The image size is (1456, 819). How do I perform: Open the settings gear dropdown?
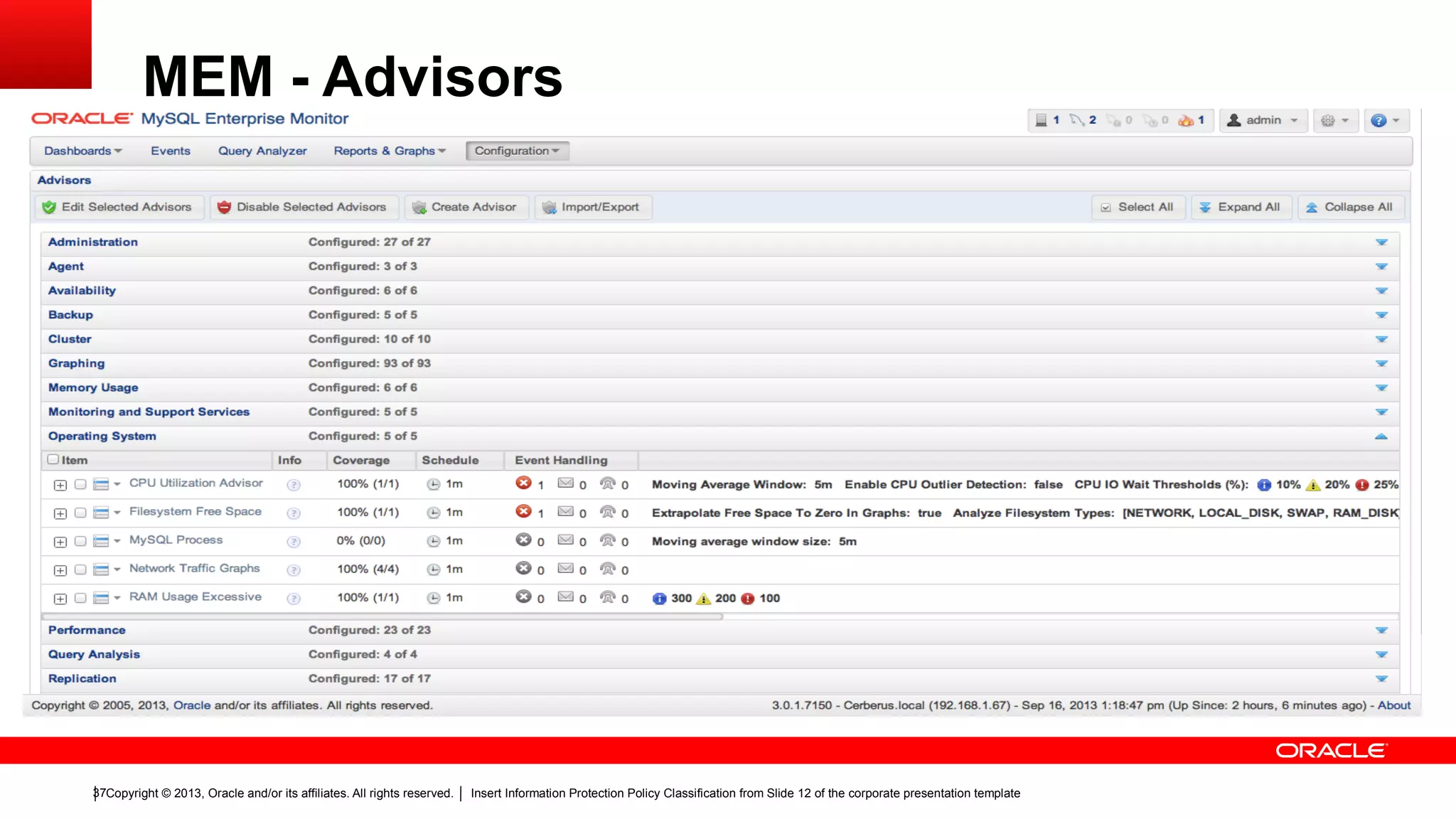coord(1335,120)
